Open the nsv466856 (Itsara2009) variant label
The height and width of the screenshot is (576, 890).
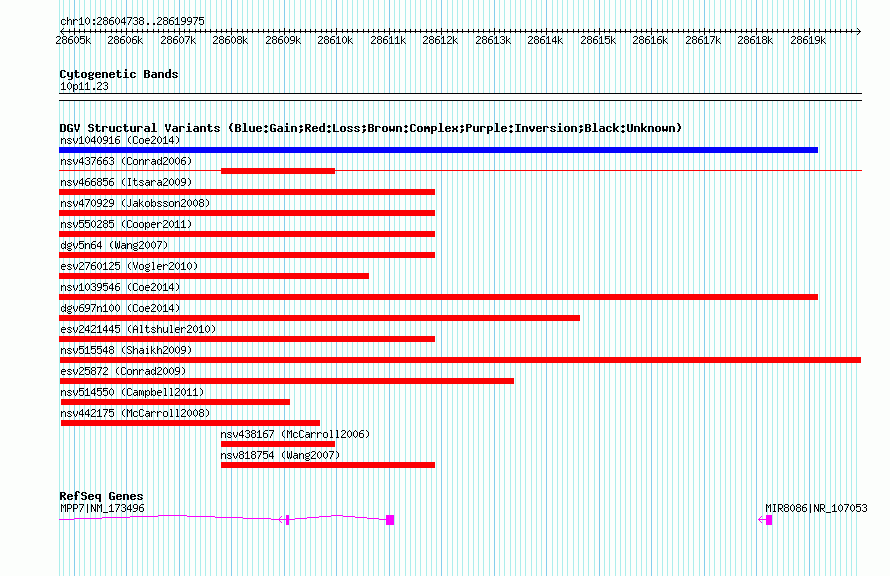(x=126, y=182)
